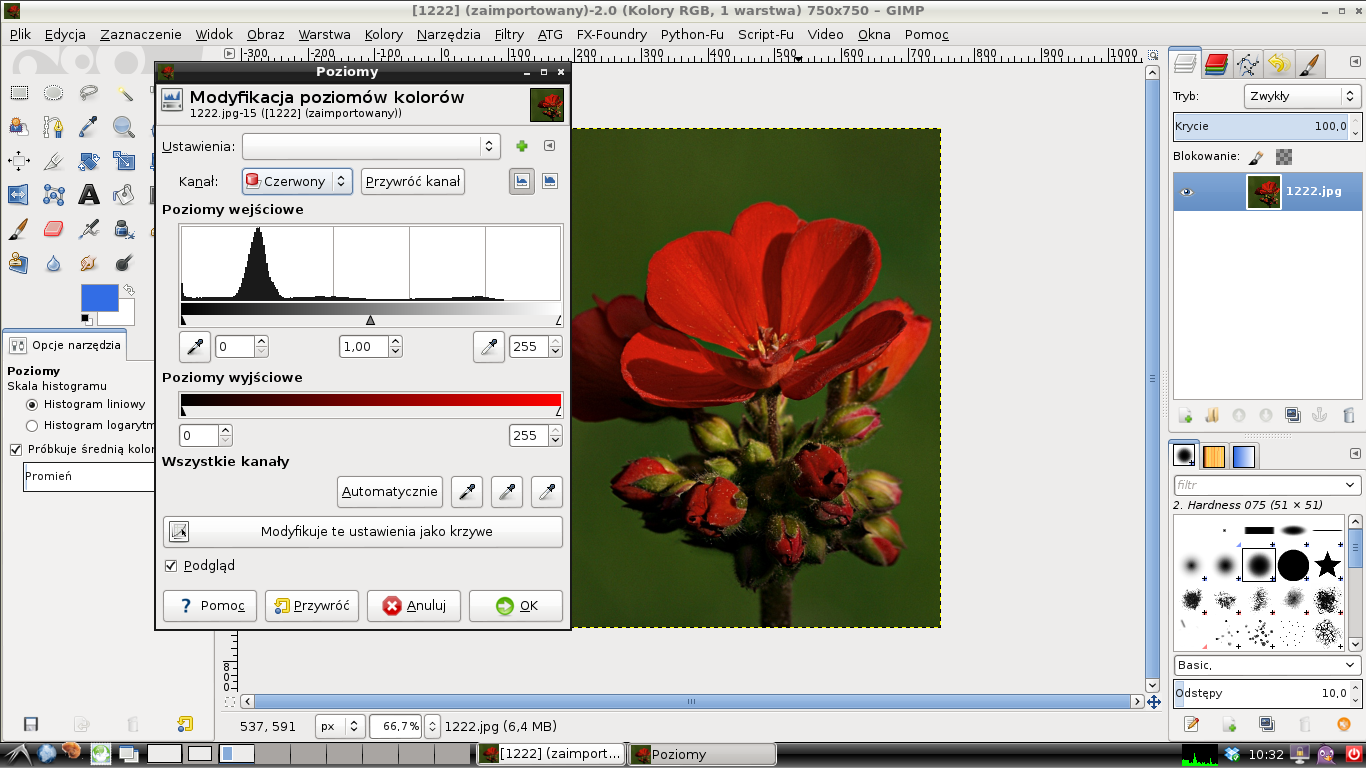Open the Kanał Czerwony channel dropdown
The width and height of the screenshot is (1366, 768).
point(297,181)
